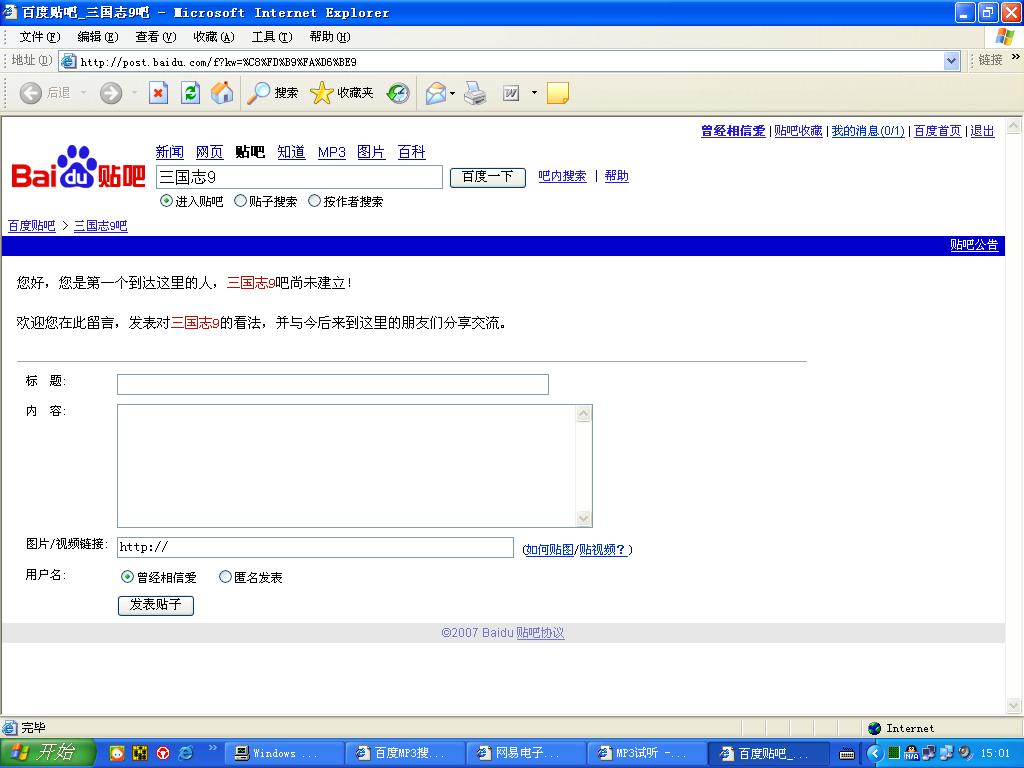Open the 帮助(H) menu

tap(330, 37)
